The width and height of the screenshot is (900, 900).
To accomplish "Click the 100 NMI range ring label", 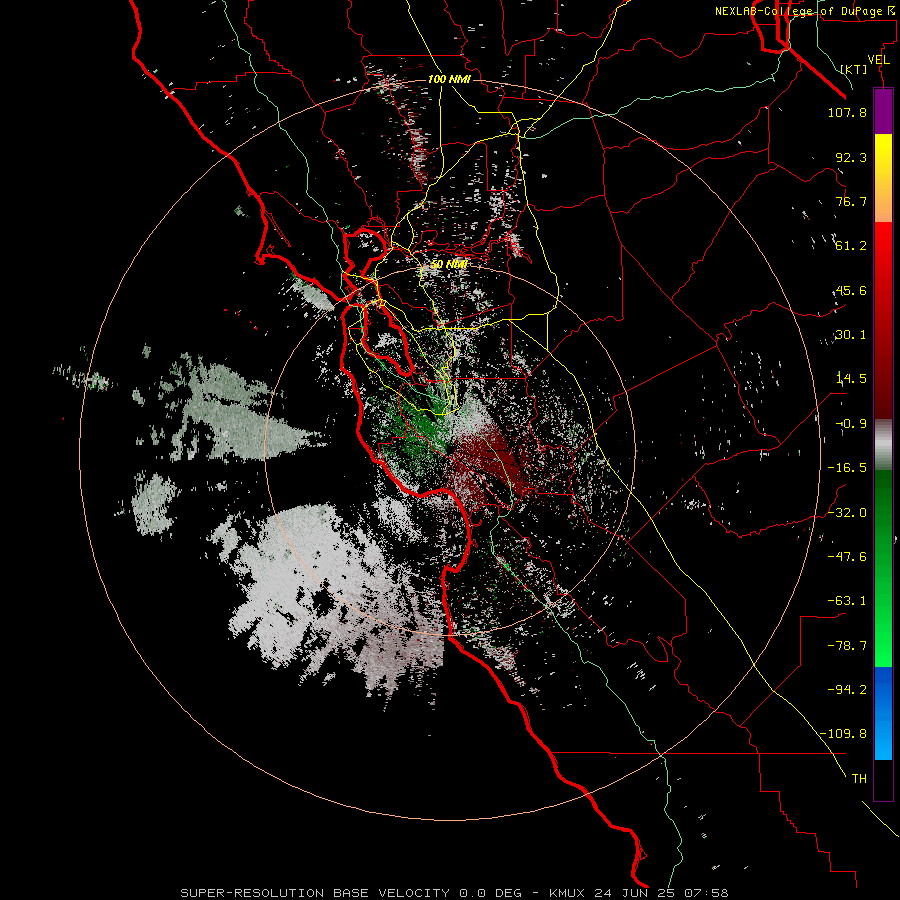I will coord(449,79).
